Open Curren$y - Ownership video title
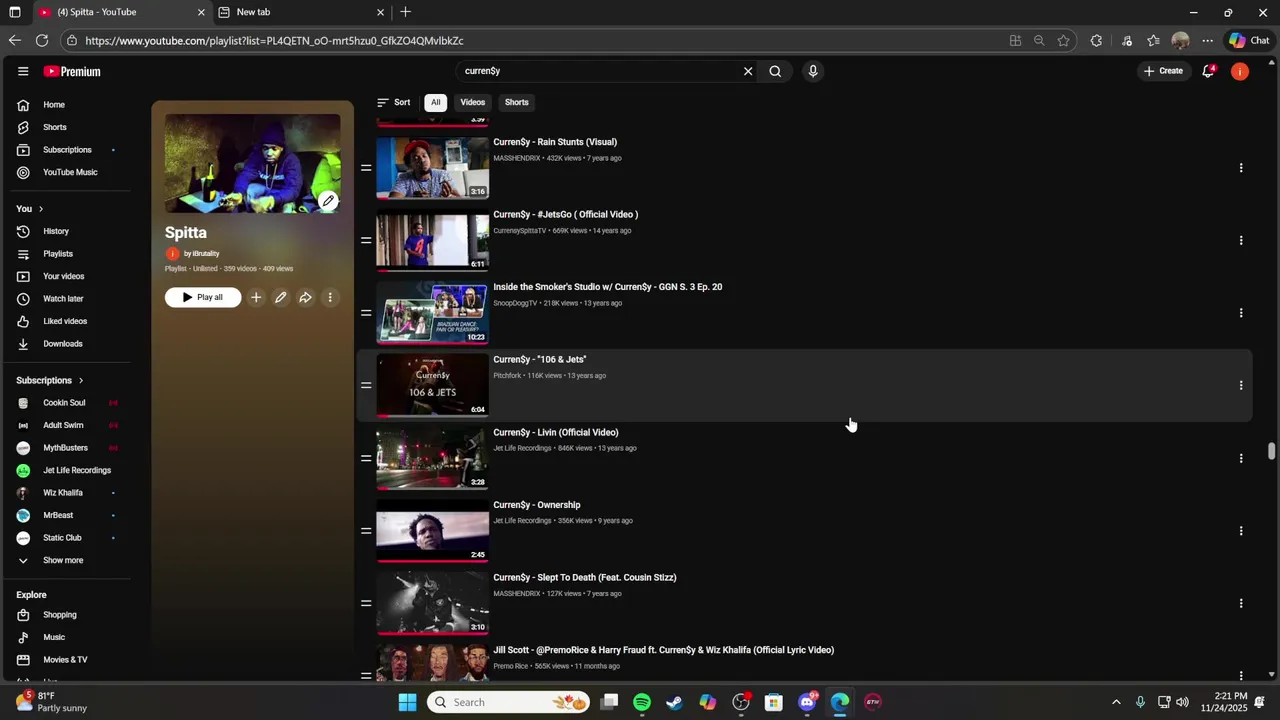Viewport: 1280px width, 720px height. (537, 505)
